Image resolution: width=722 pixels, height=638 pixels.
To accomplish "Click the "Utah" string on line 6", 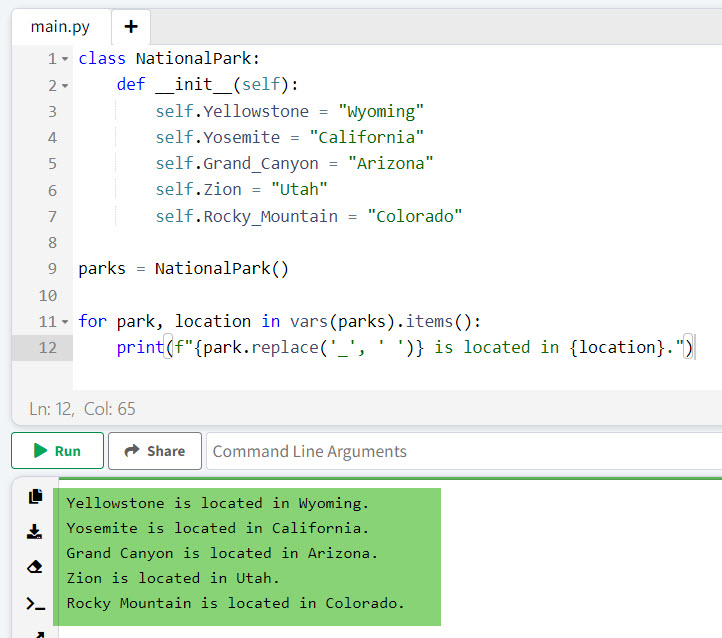I will (x=299, y=189).
